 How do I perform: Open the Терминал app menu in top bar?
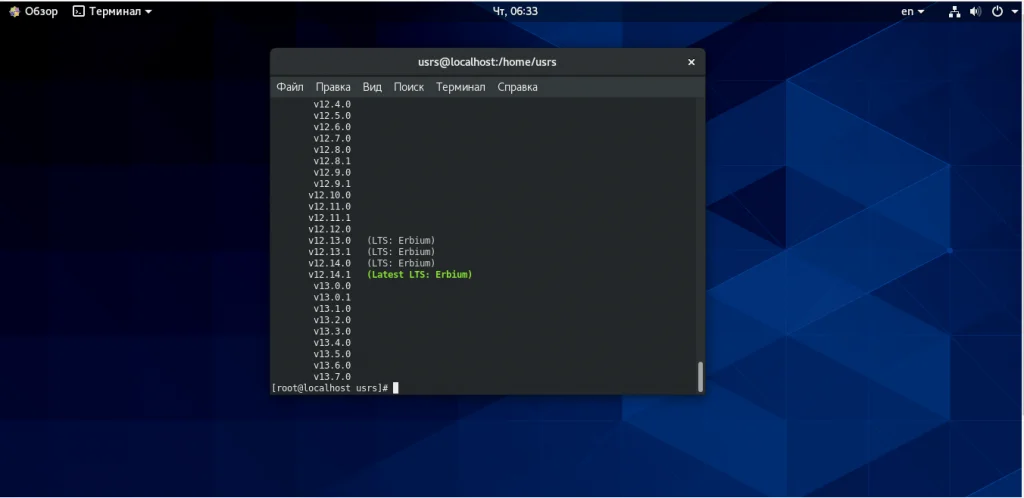pos(112,11)
